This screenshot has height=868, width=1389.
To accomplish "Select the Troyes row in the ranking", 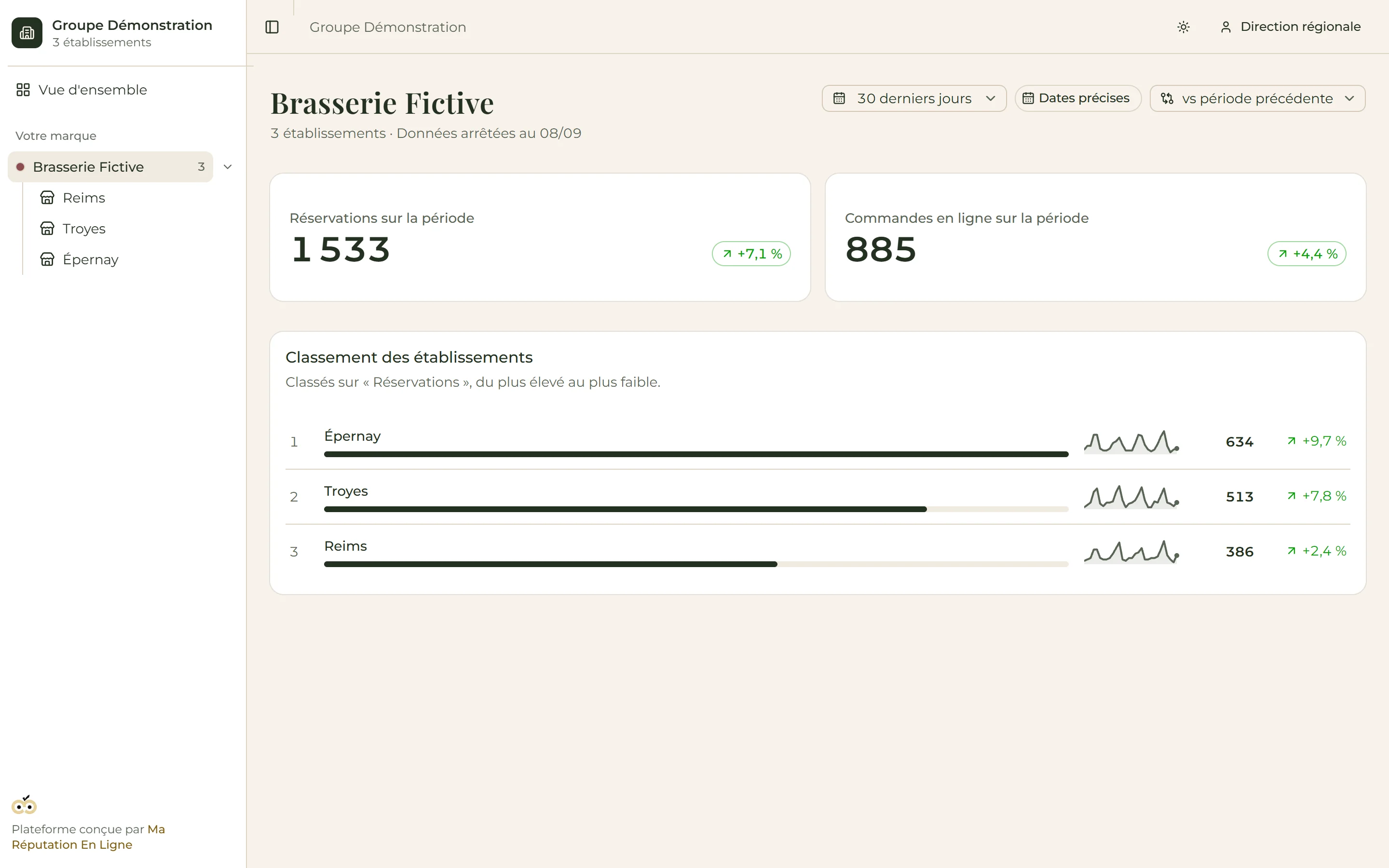I will (818, 497).
